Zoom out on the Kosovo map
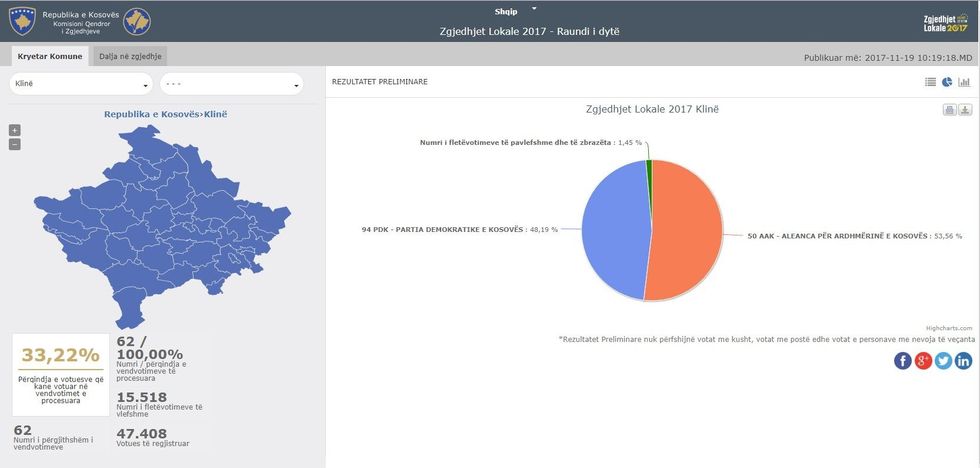980x468 pixels. [x=14, y=144]
